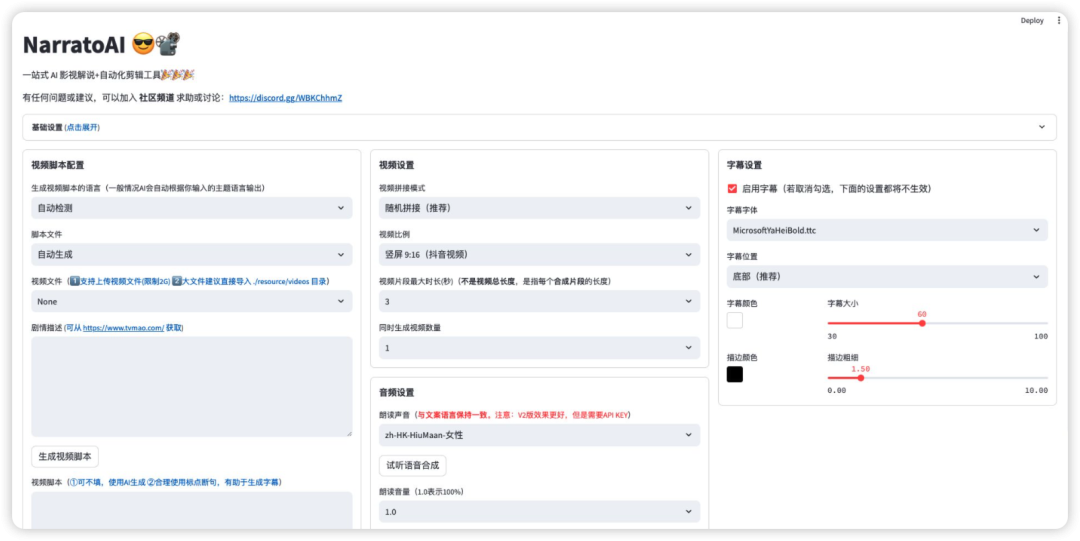Screen dimensions: 1080x541
Task: Click the resize grip of 剧情描述 text area
Action: coord(349,433)
